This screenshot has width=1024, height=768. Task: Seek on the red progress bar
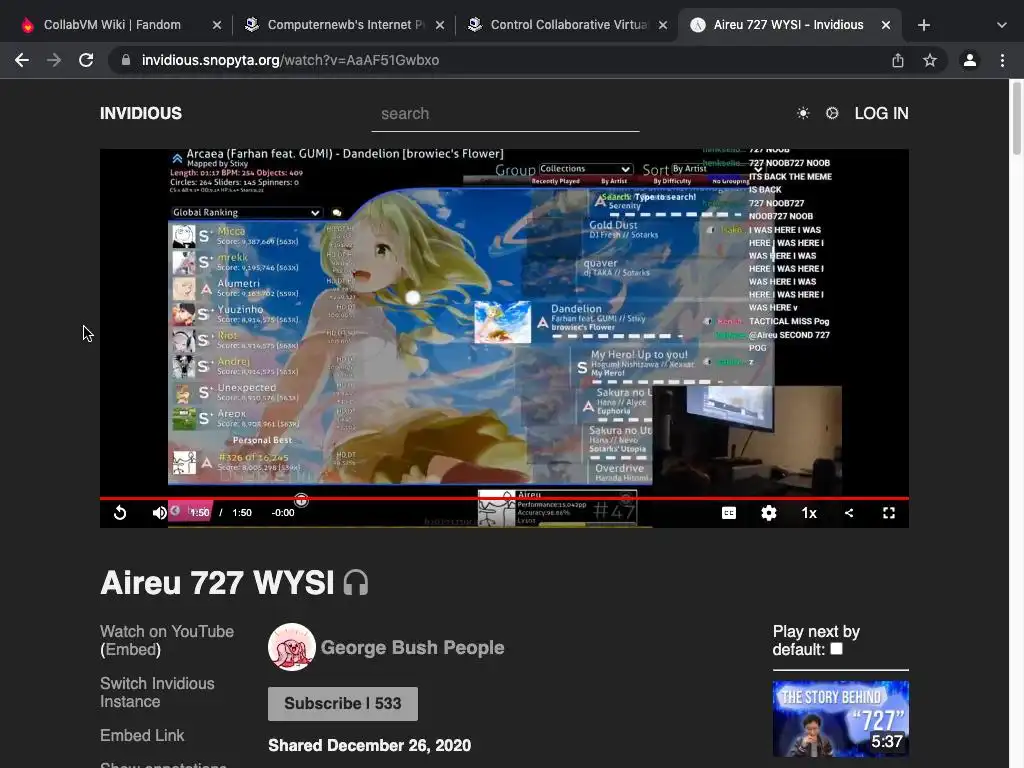504,498
